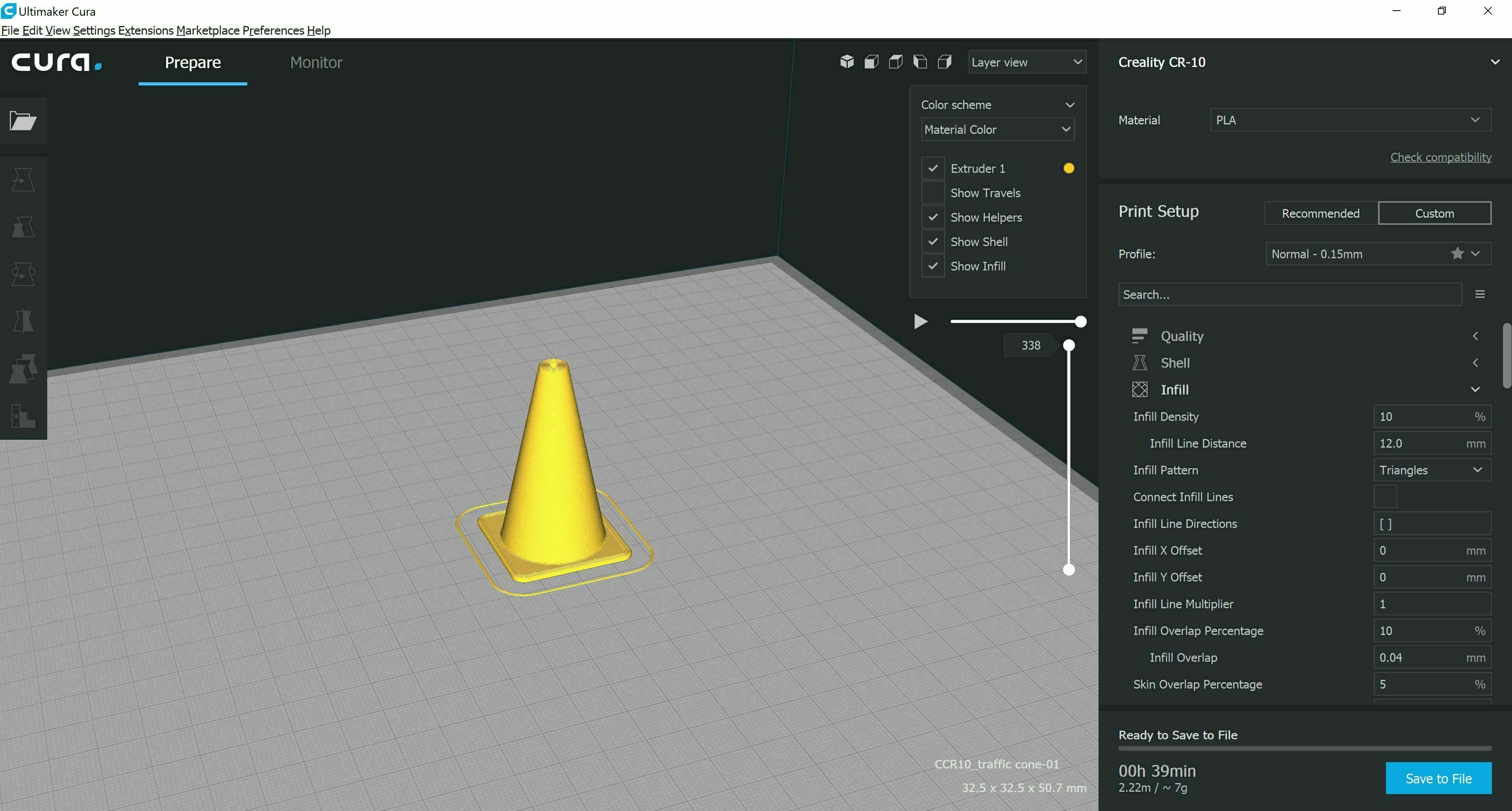Click the Infill Density input field
The width and height of the screenshot is (1512, 811).
[1420, 417]
